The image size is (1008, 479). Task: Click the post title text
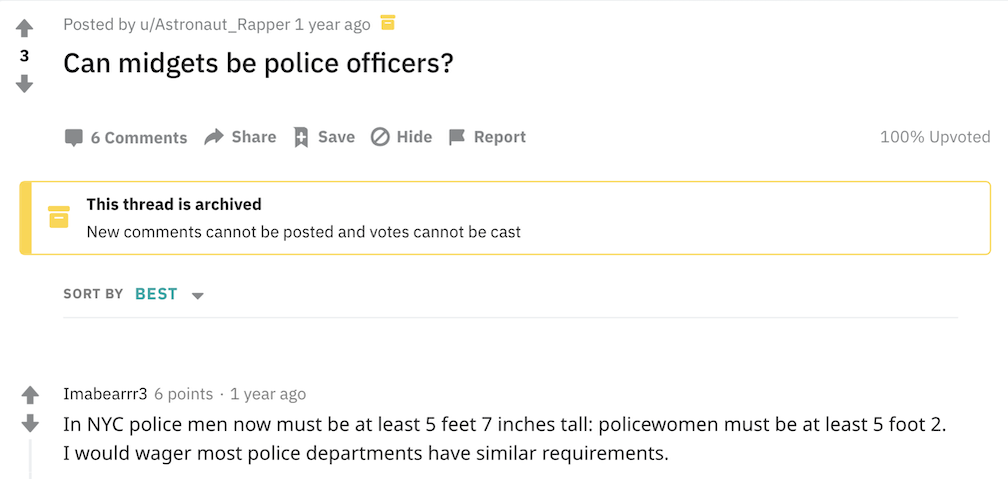pos(258,64)
